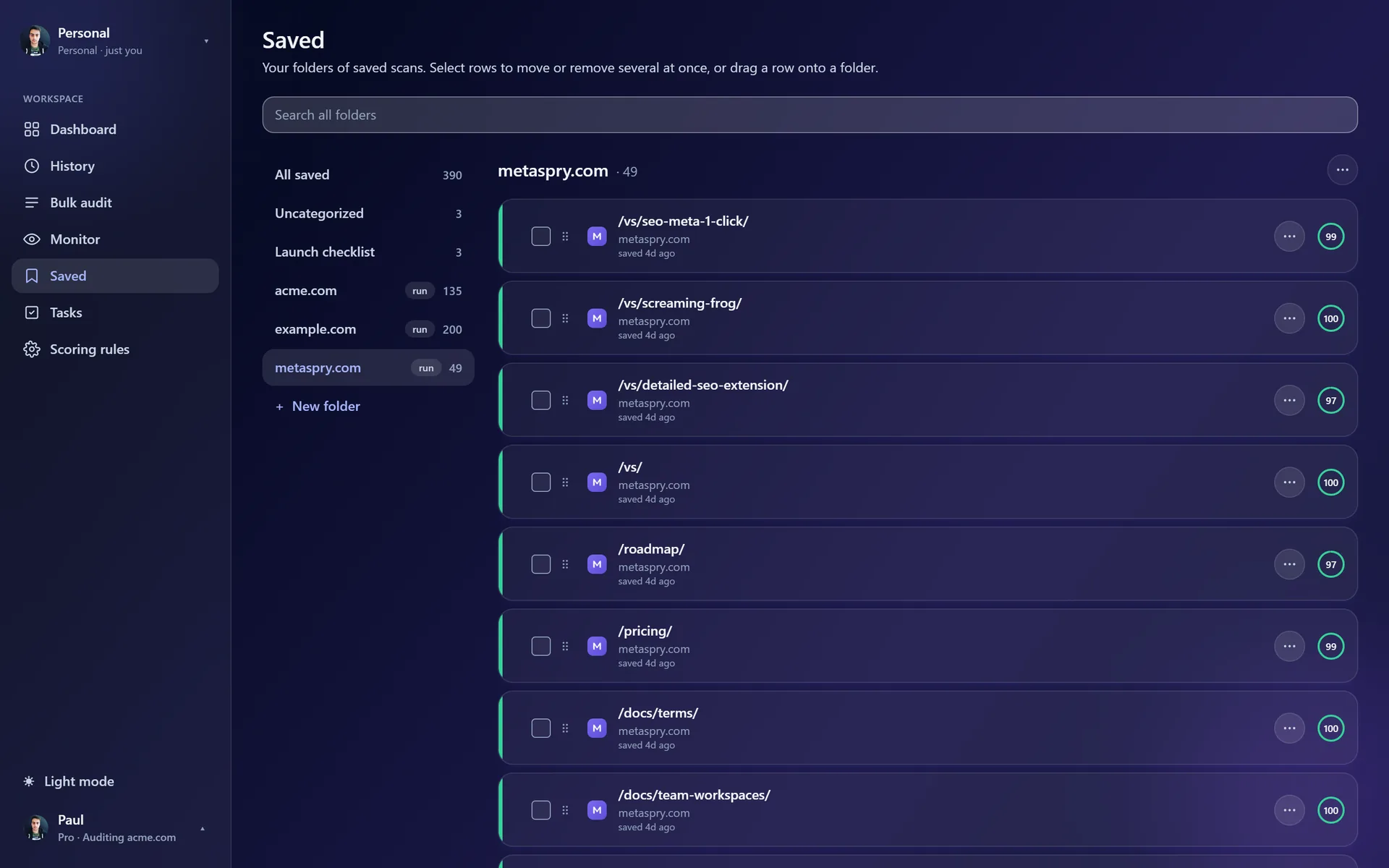The image size is (1389, 868).
Task: Click score ring 99 on /vs/seo-meta-1-click/
Action: [x=1330, y=237]
